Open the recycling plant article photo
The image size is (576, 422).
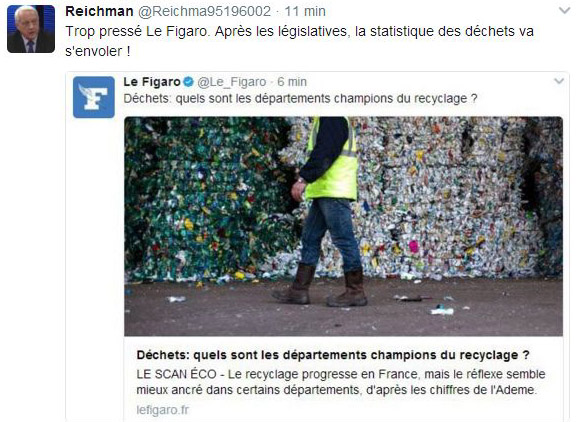pos(343,226)
